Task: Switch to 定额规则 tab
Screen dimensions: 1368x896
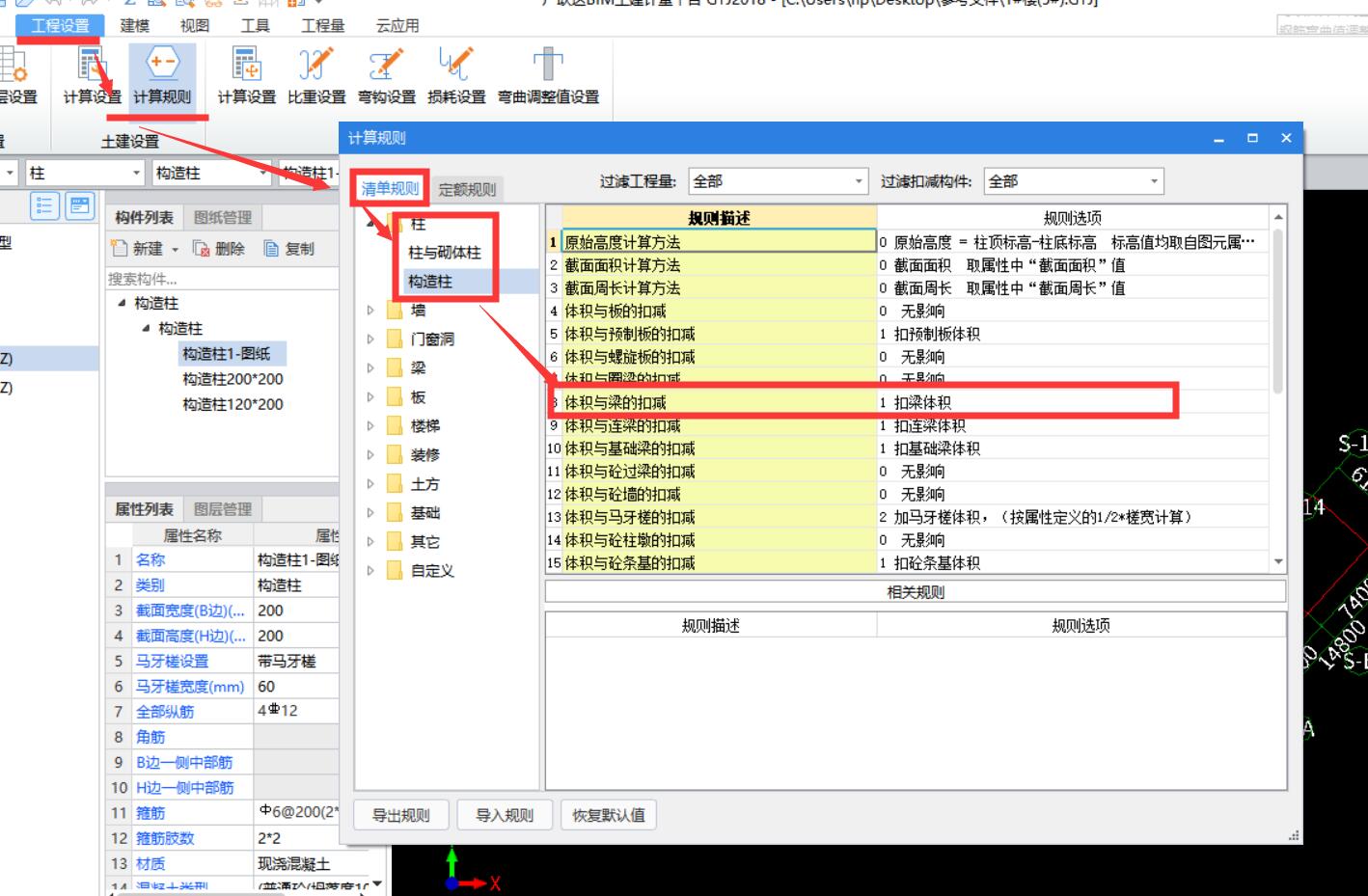Action: coord(467,190)
